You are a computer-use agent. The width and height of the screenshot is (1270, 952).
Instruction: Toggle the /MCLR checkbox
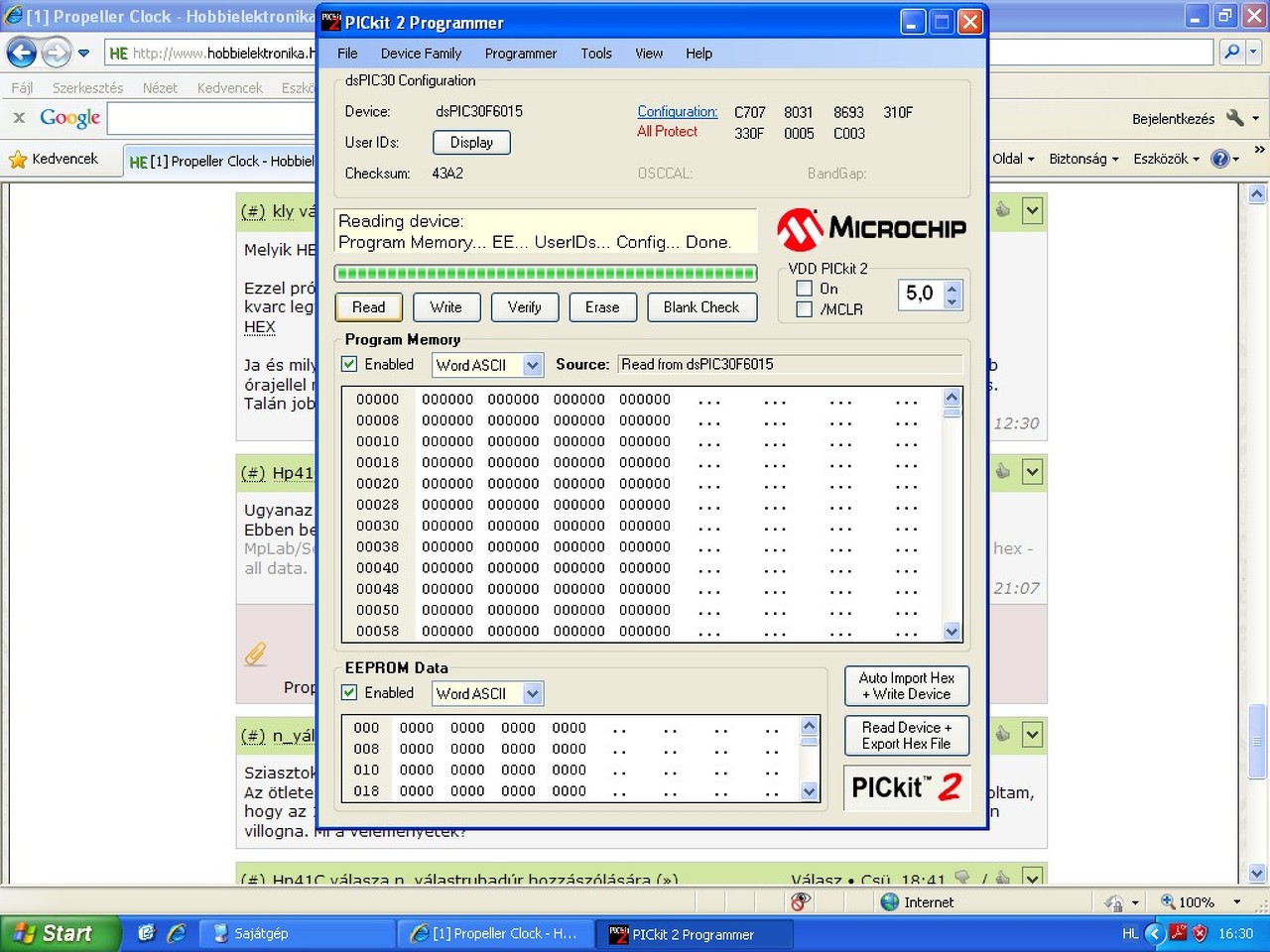click(805, 309)
